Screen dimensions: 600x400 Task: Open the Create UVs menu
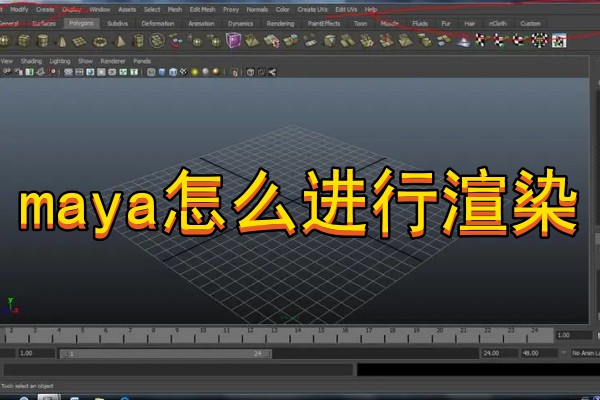pyautogui.click(x=313, y=10)
